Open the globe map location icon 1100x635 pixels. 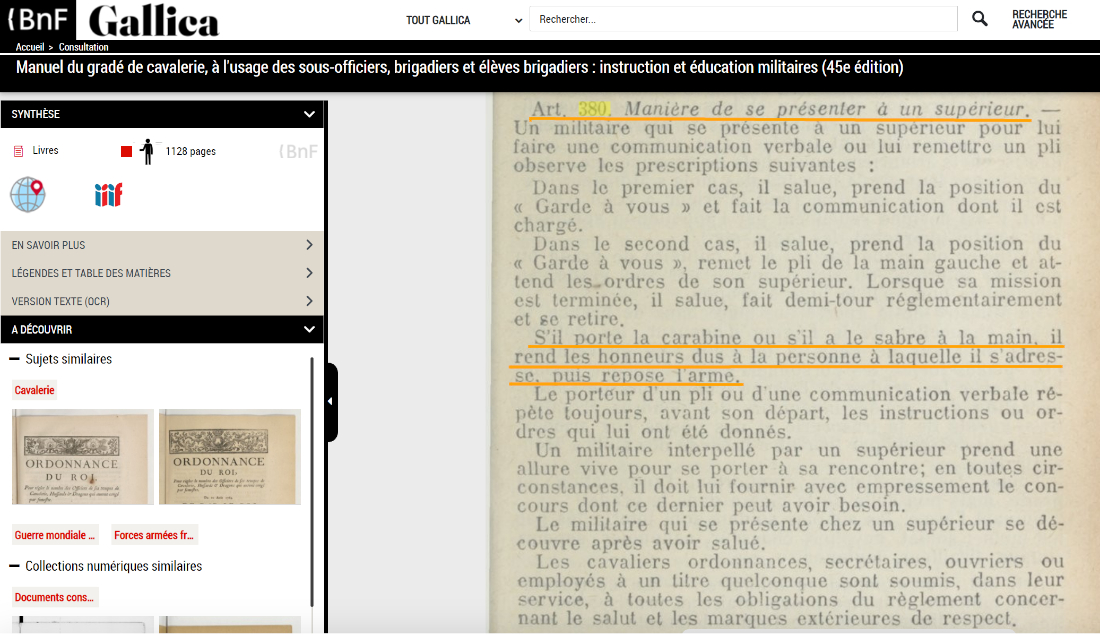pyautogui.click(x=28, y=193)
